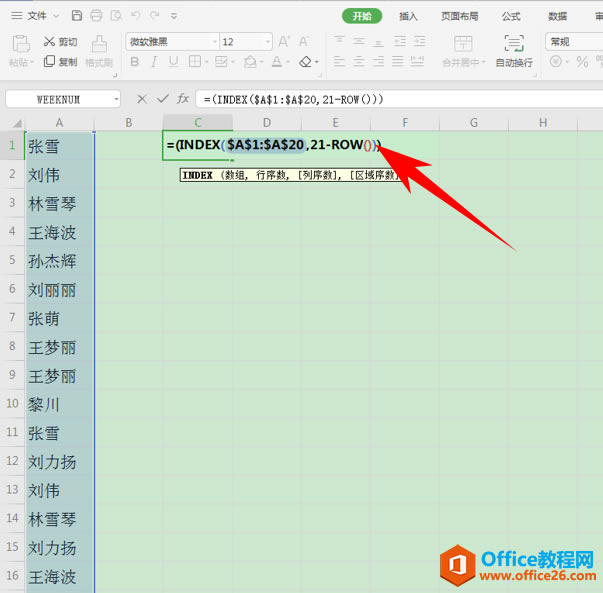Open the eraser clear dropdown arrow
Image resolution: width=603 pixels, height=593 pixels.
coord(317,62)
